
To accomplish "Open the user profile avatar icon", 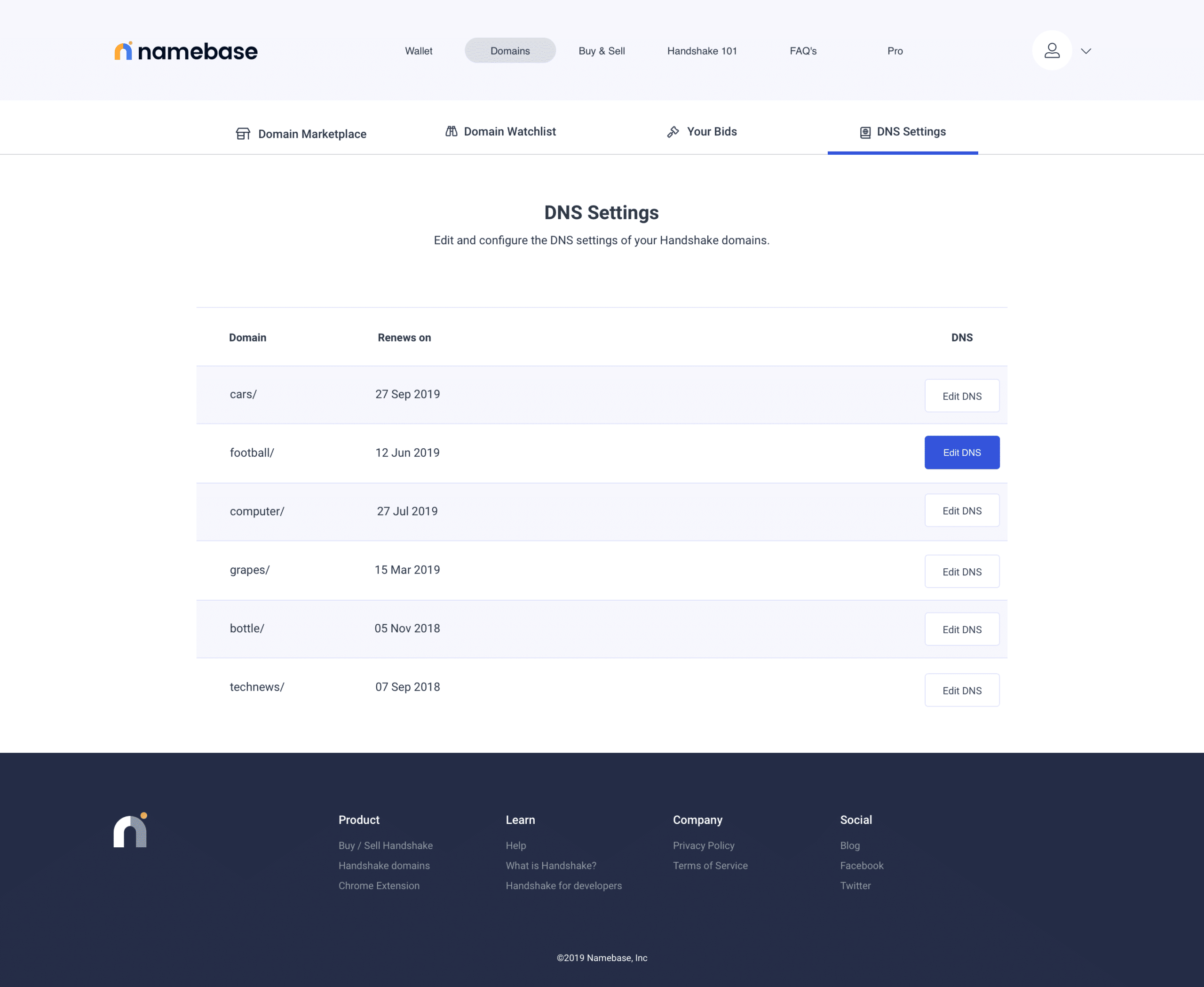I will point(1052,51).
